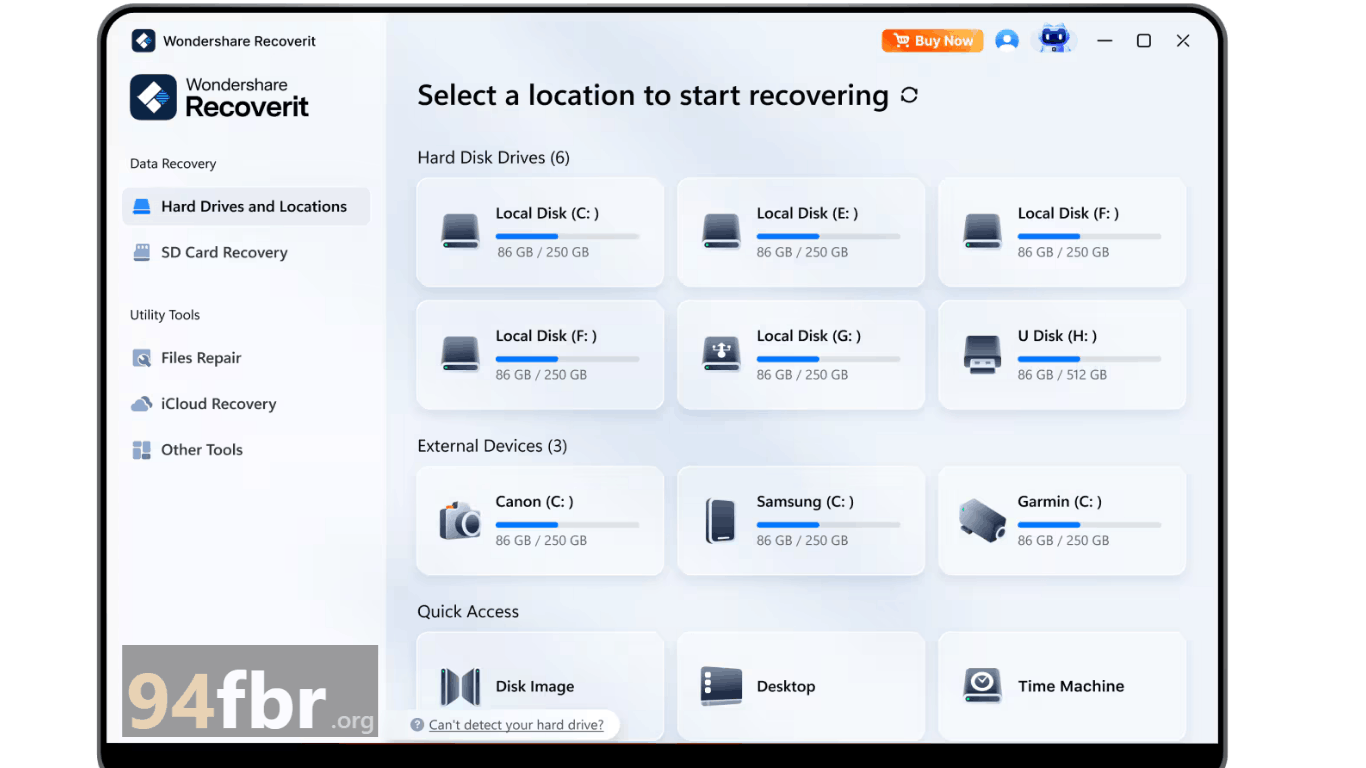
Task: Click the Wondershare Recoverit logo in the title bar
Action: pos(143,41)
